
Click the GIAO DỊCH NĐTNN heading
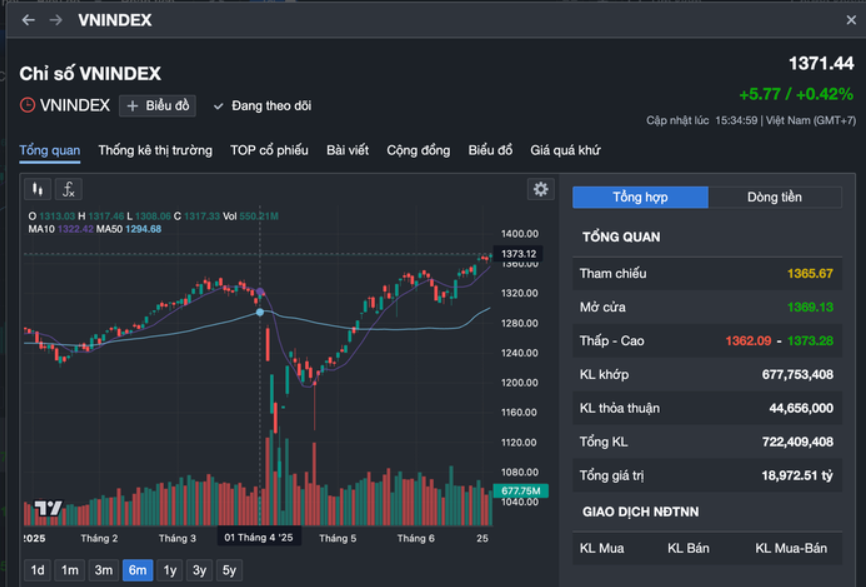(x=640, y=512)
